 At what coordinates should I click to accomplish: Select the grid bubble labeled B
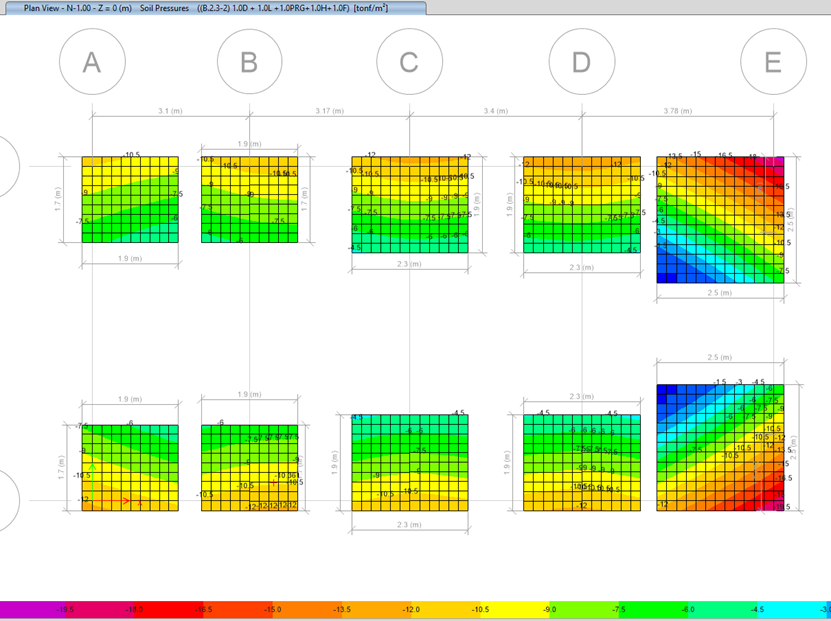249,62
